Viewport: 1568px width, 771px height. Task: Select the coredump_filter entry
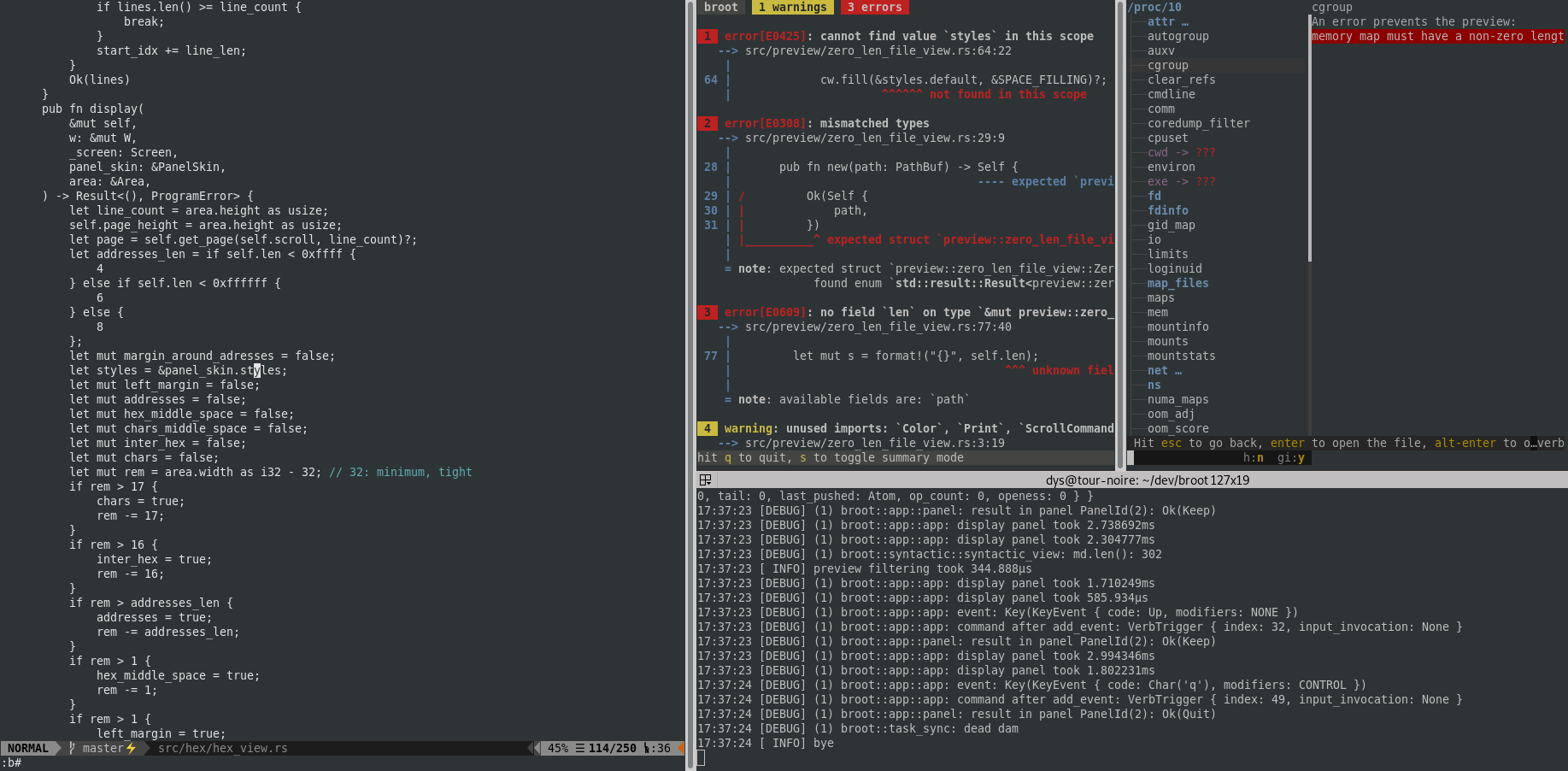click(1199, 123)
